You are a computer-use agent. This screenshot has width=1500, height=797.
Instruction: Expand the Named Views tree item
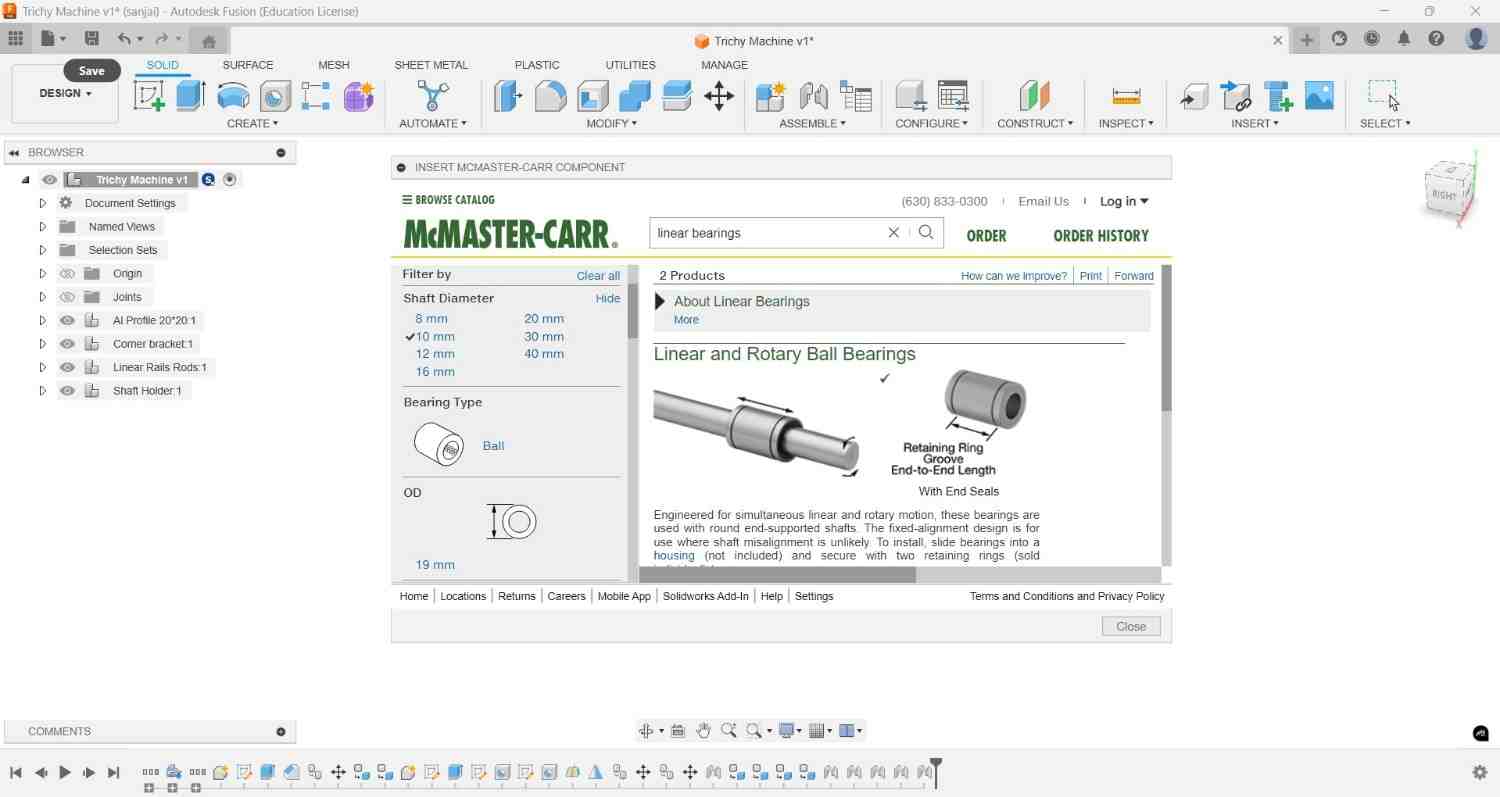pos(43,226)
